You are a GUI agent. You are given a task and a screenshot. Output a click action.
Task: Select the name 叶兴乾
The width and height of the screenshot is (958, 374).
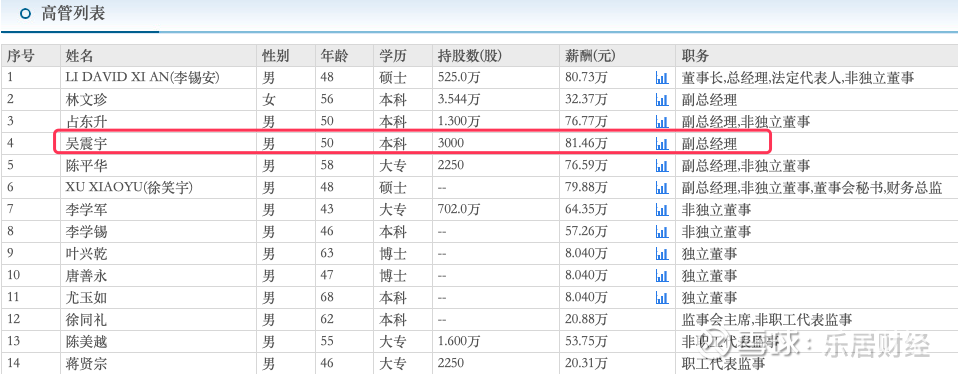pos(87,254)
